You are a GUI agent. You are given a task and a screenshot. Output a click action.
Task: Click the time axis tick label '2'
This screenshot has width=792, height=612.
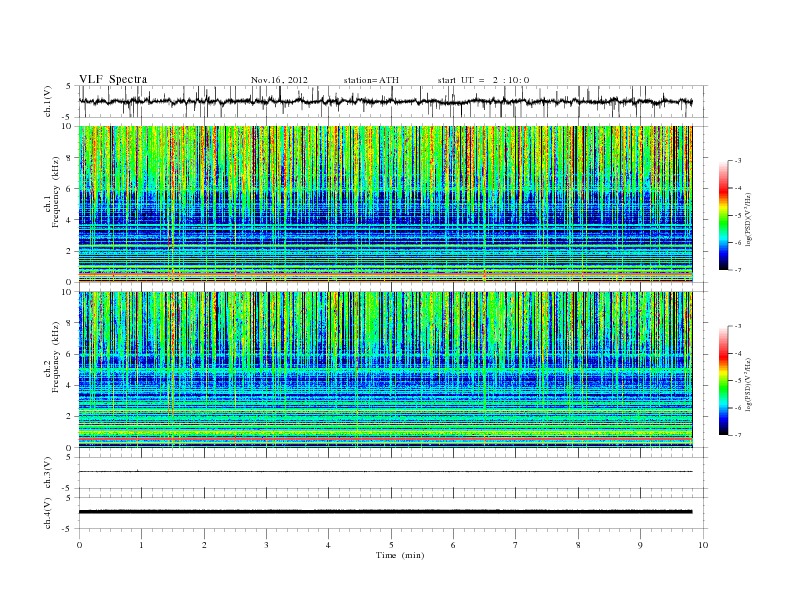point(204,545)
